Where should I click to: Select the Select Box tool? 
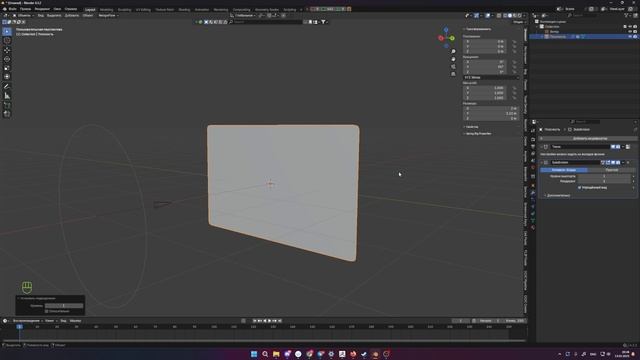7,31
